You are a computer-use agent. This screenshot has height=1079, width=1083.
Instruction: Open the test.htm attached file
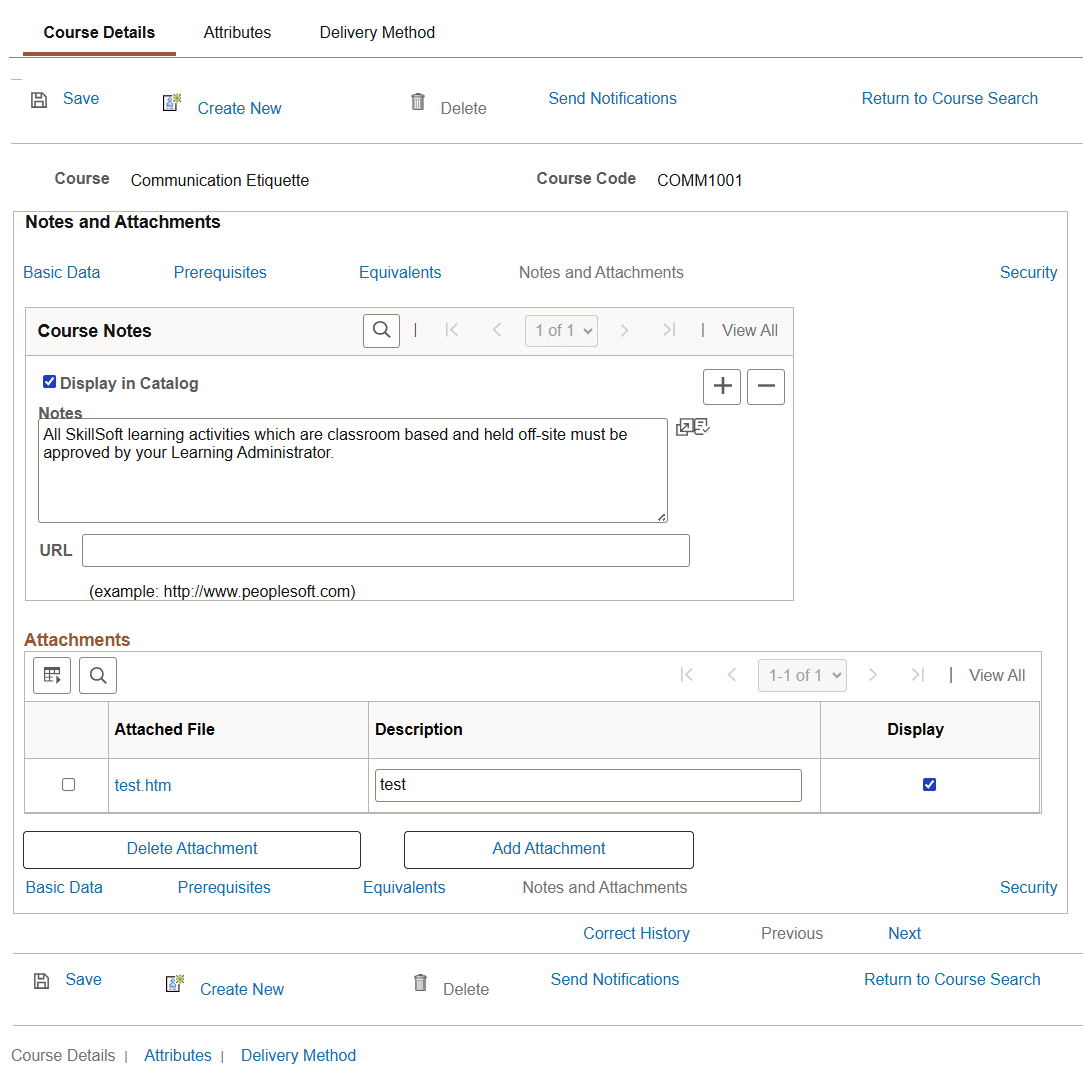click(143, 785)
